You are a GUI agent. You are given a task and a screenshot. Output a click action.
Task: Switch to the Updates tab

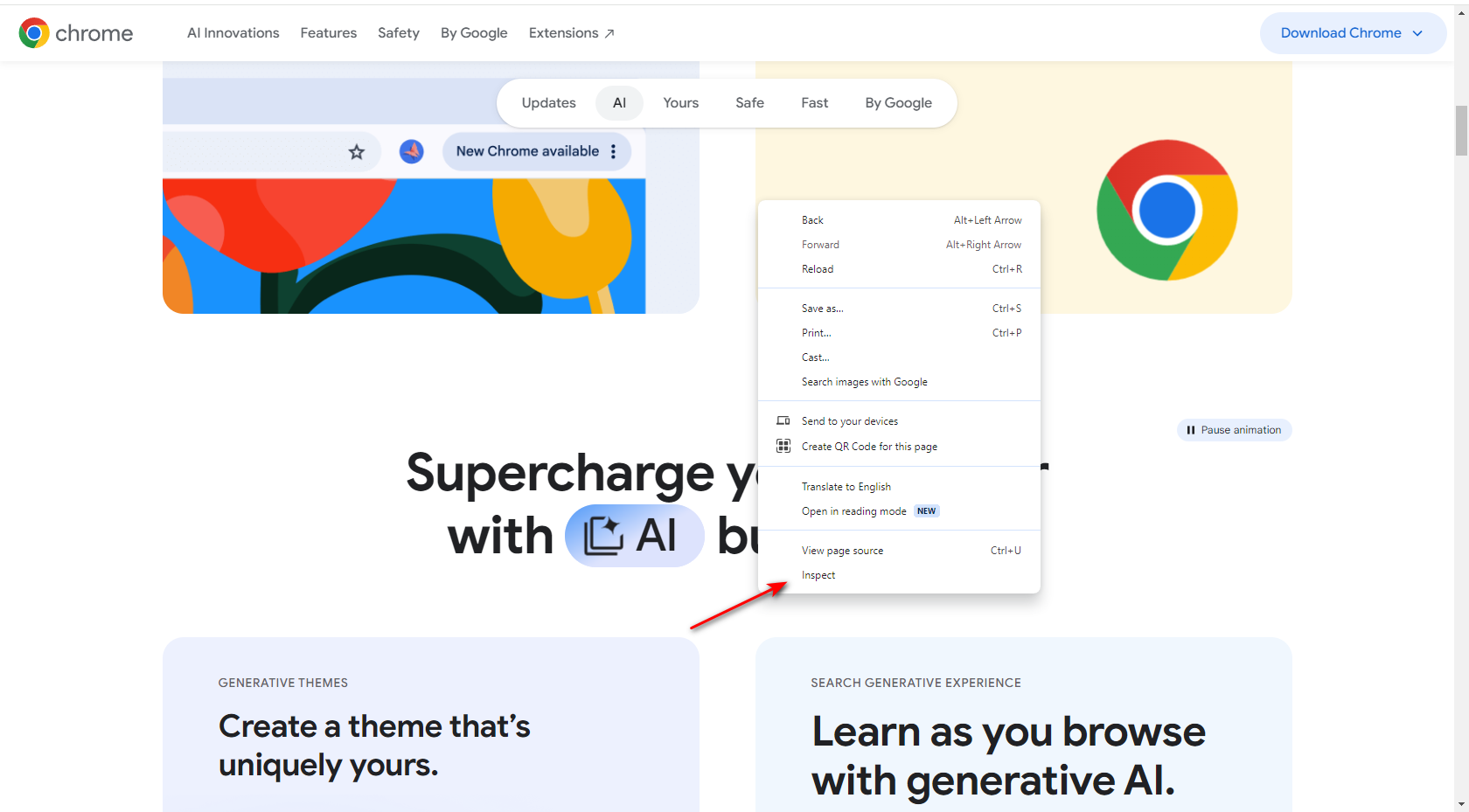[548, 103]
